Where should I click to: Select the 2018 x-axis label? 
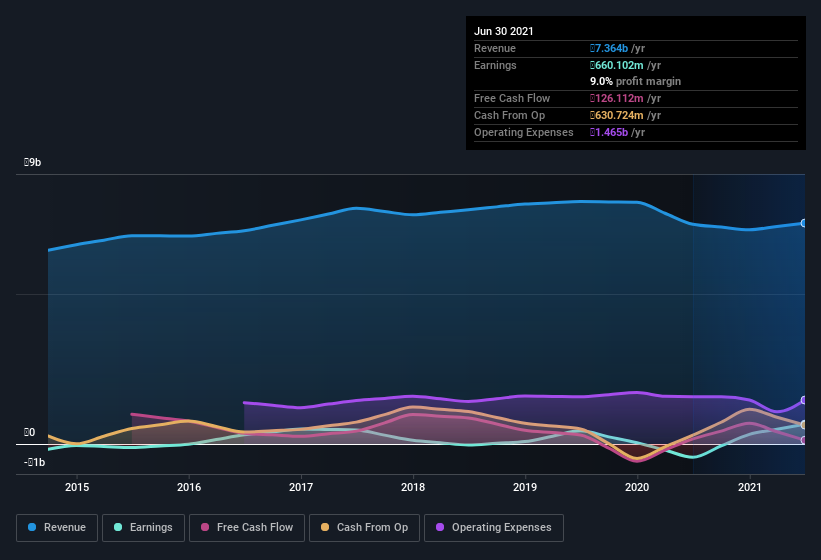[413, 487]
